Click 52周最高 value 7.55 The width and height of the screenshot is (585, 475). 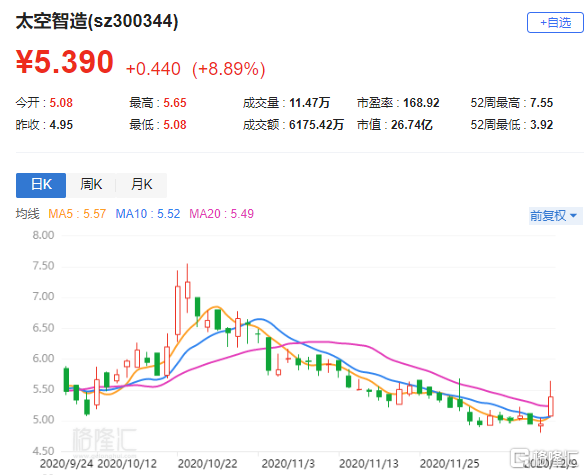[x=542, y=103]
